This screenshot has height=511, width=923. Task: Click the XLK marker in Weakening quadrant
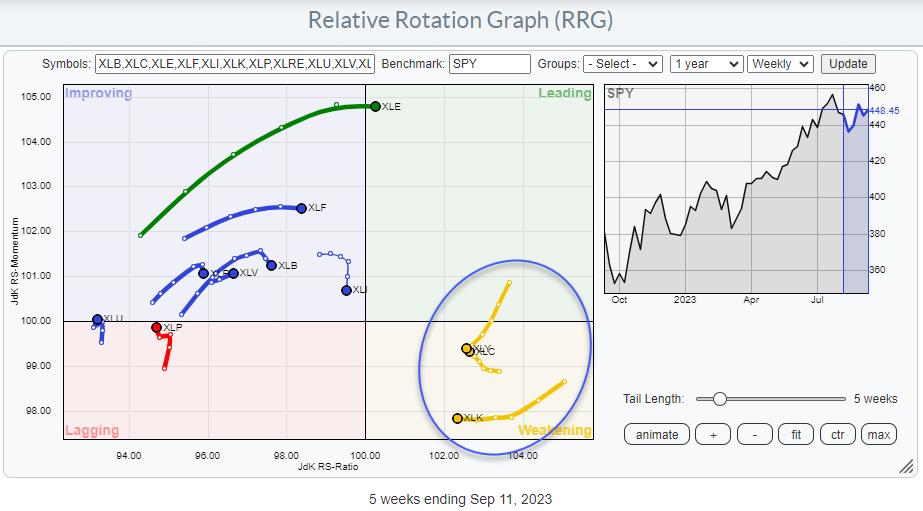click(x=457, y=418)
